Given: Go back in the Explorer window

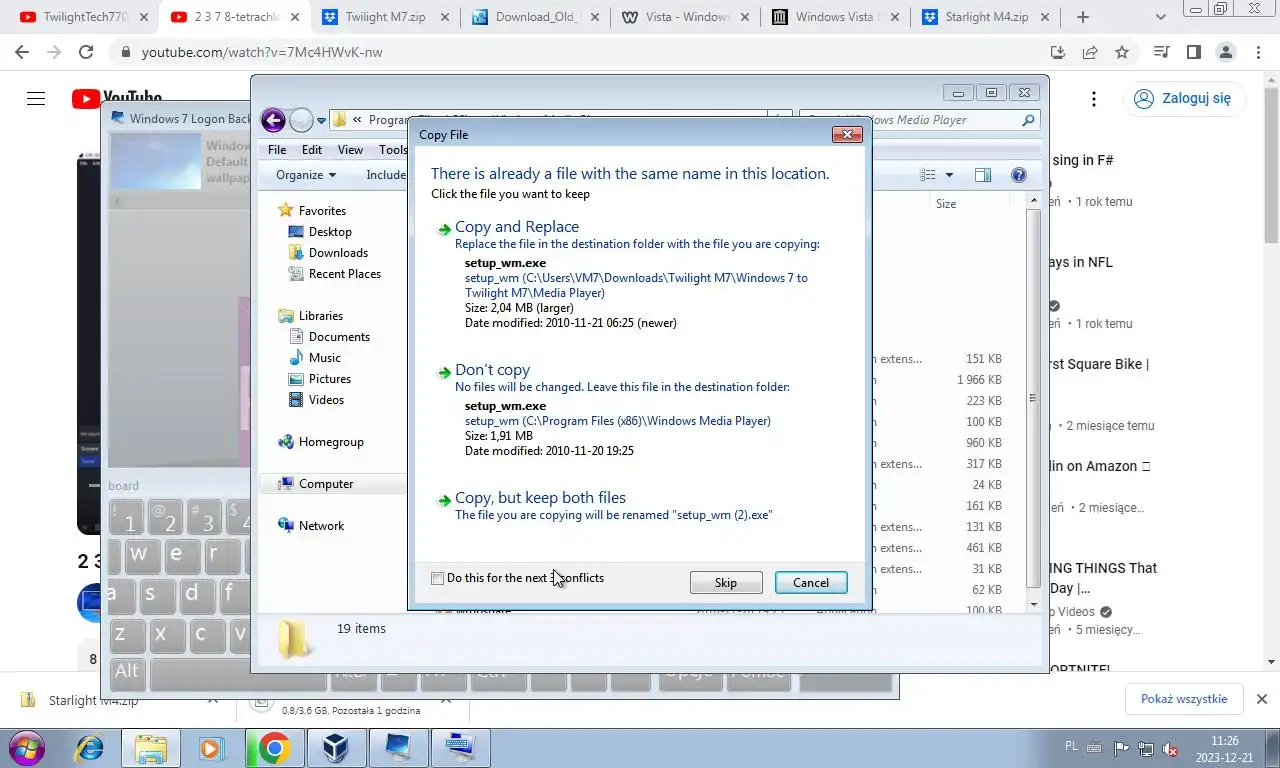Looking at the screenshot, I should tap(273, 120).
